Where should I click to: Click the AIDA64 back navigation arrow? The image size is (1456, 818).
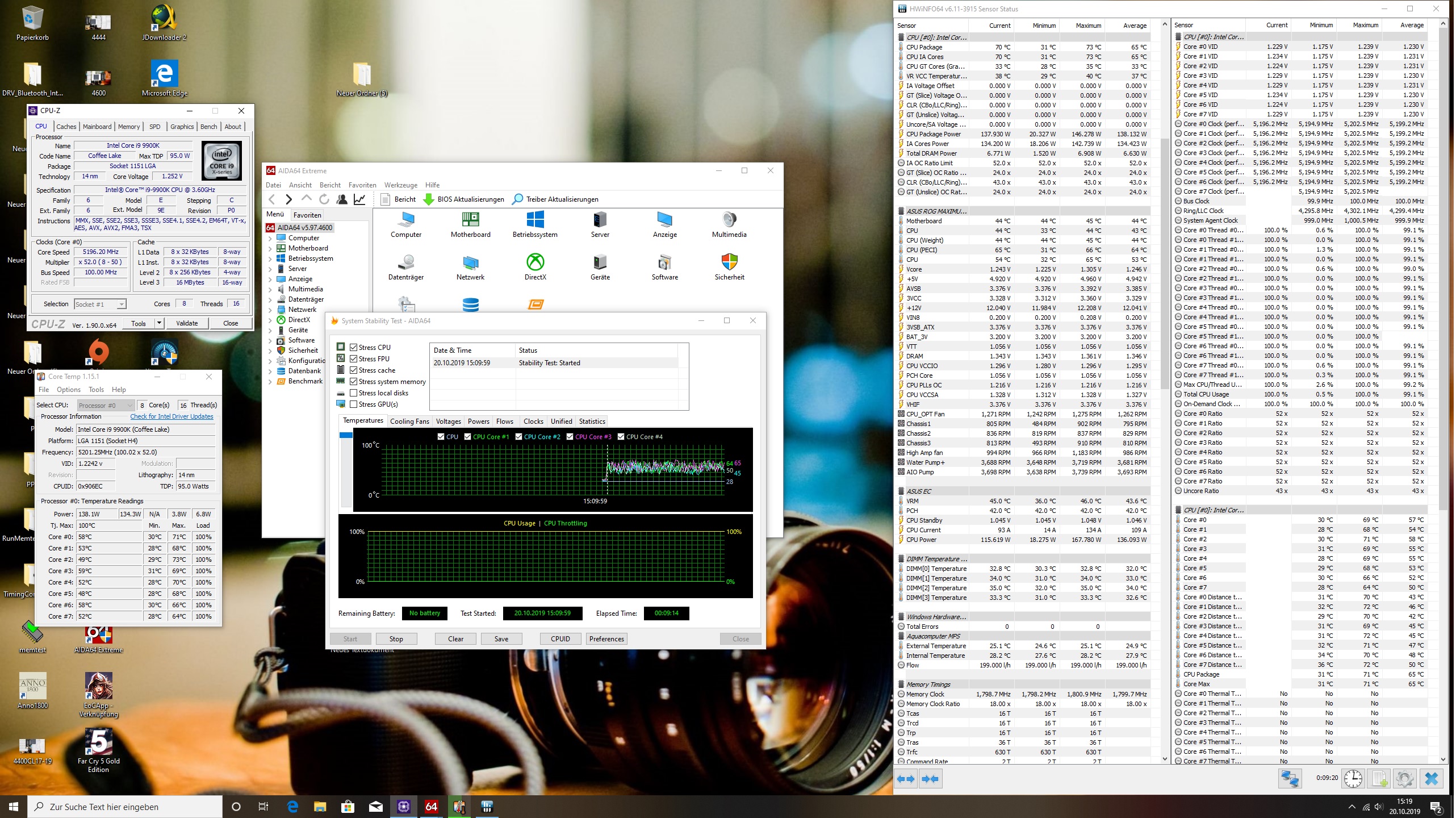pos(272,199)
